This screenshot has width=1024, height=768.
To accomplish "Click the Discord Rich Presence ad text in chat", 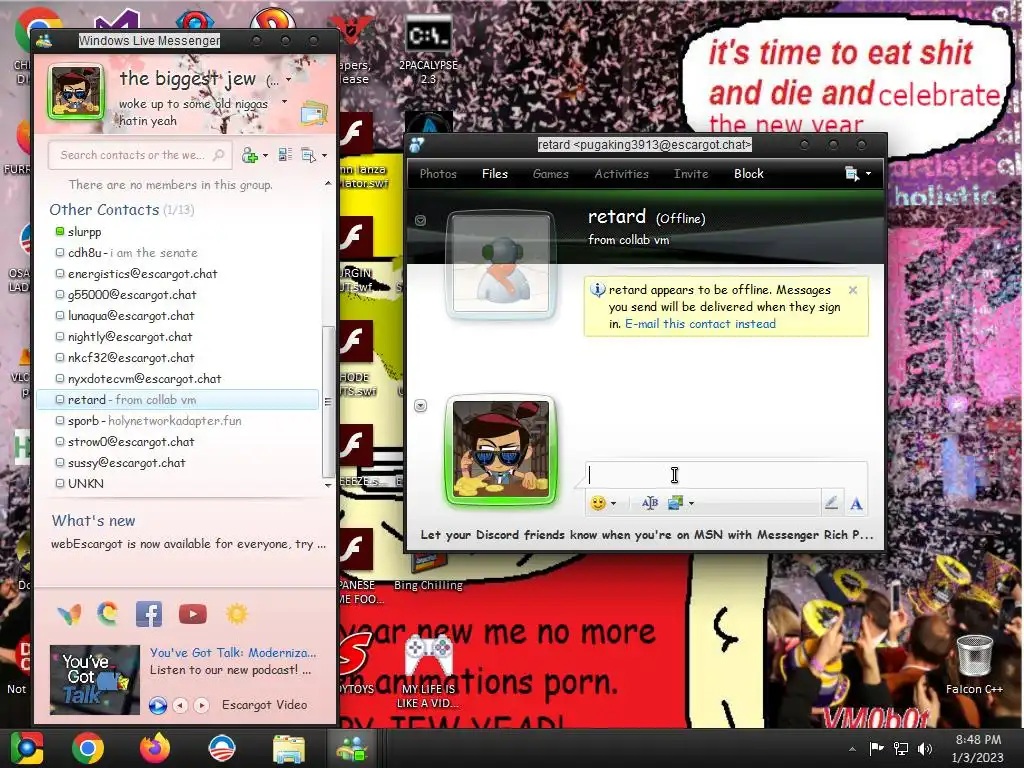I will point(647,535).
